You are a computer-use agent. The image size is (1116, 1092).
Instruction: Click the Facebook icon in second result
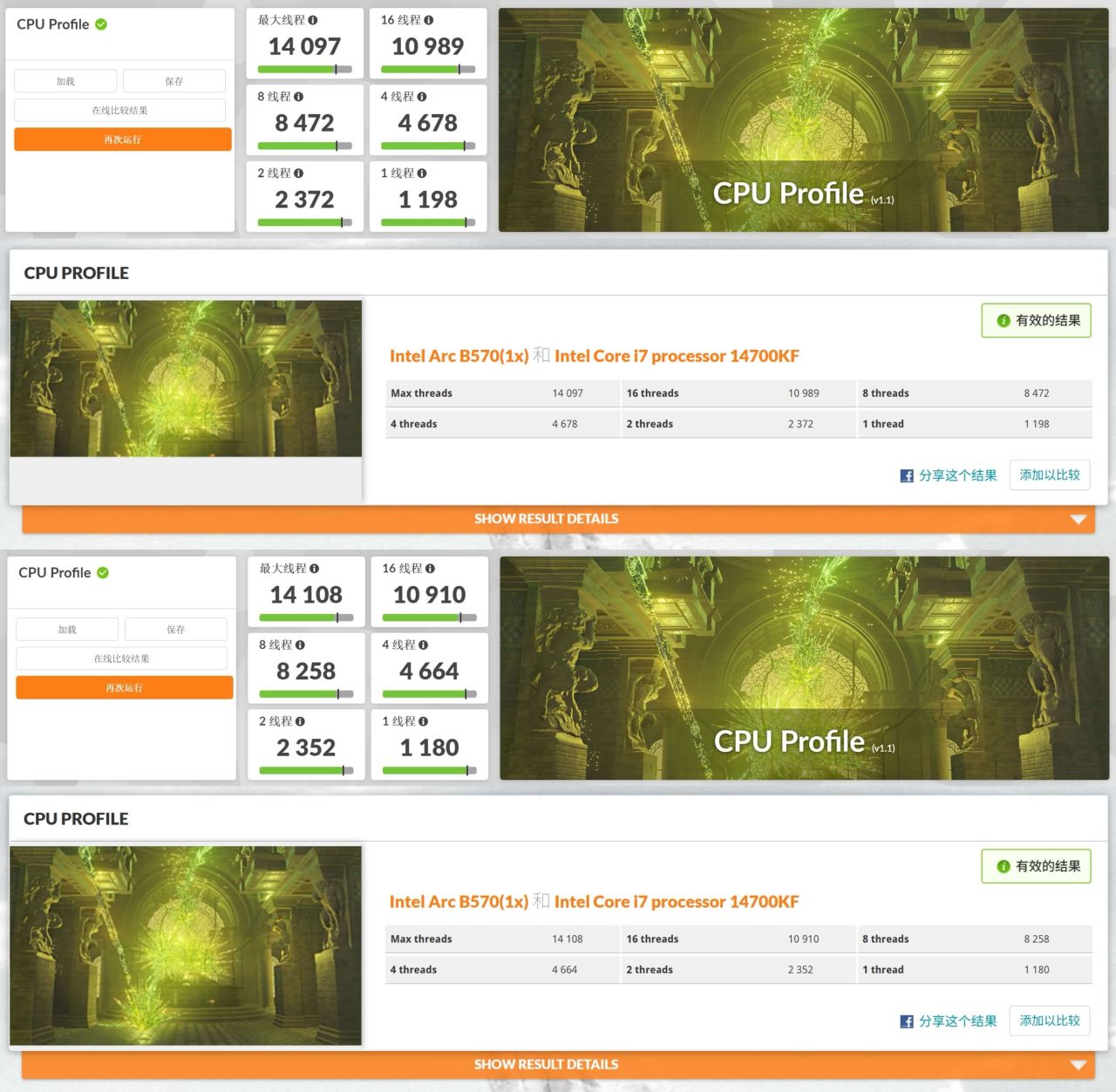click(907, 1021)
